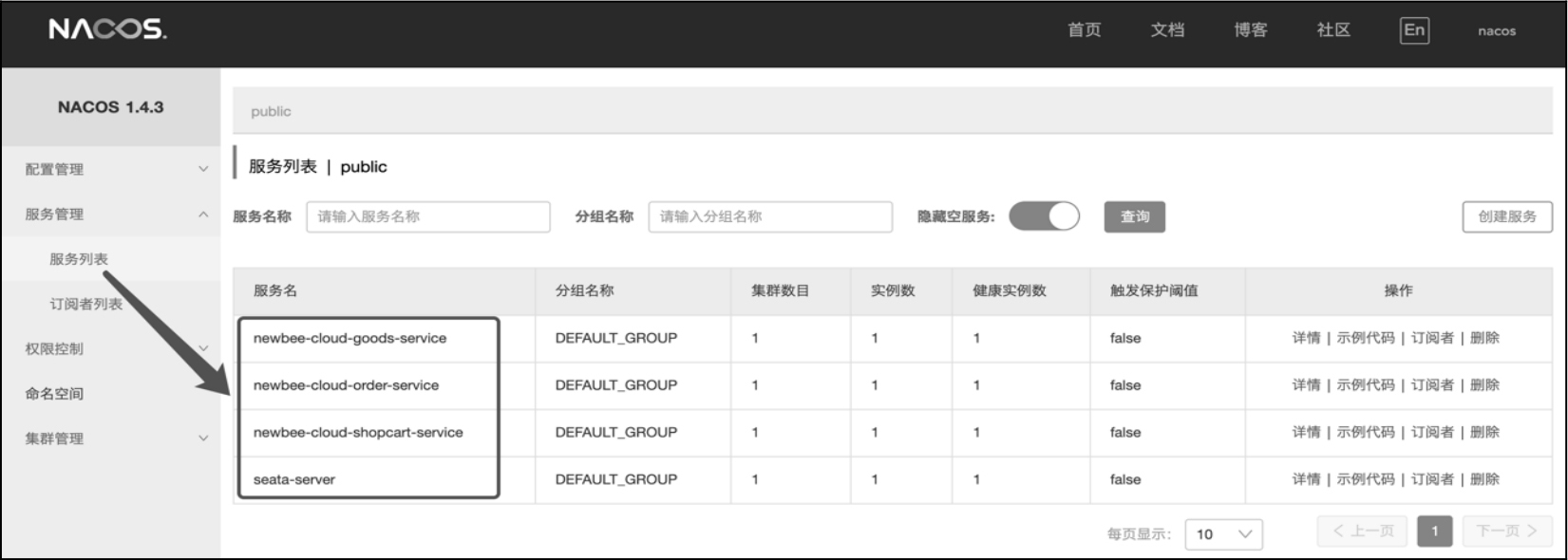
Task: Select page 1 in pagination
Action: [1435, 532]
